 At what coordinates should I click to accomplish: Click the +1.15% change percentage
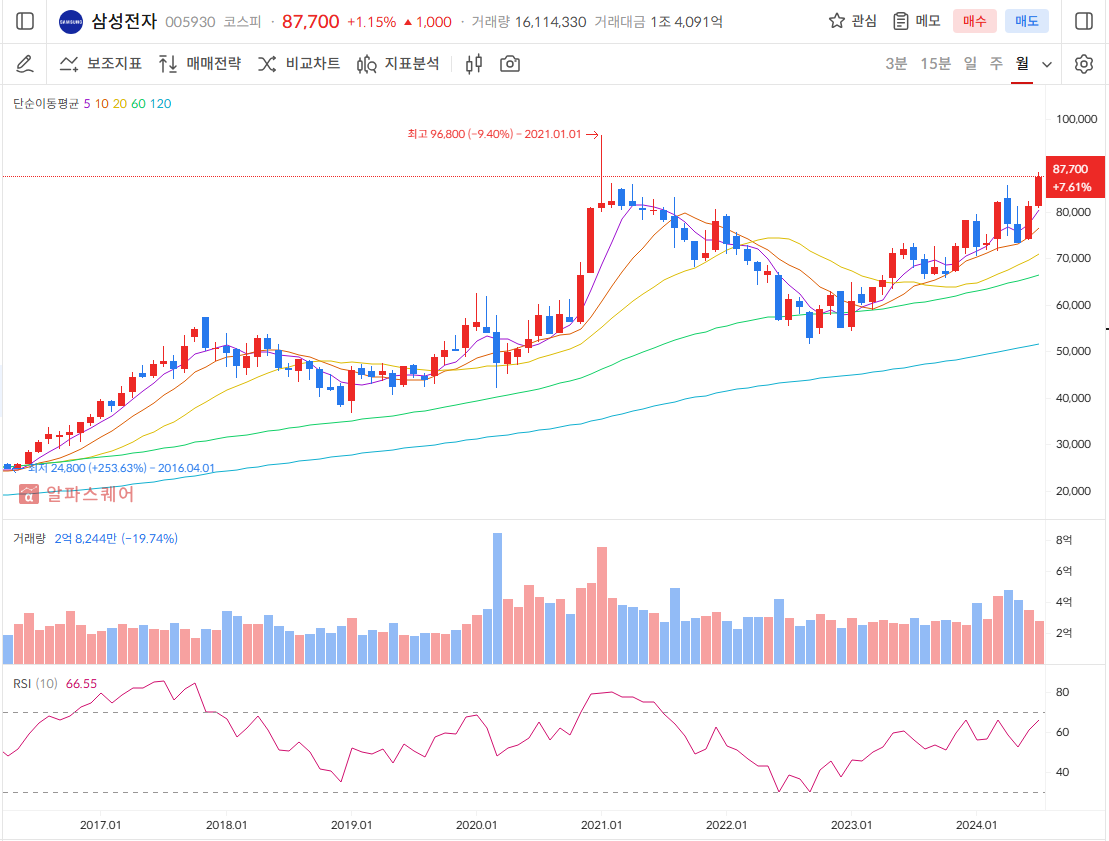[x=371, y=22]
